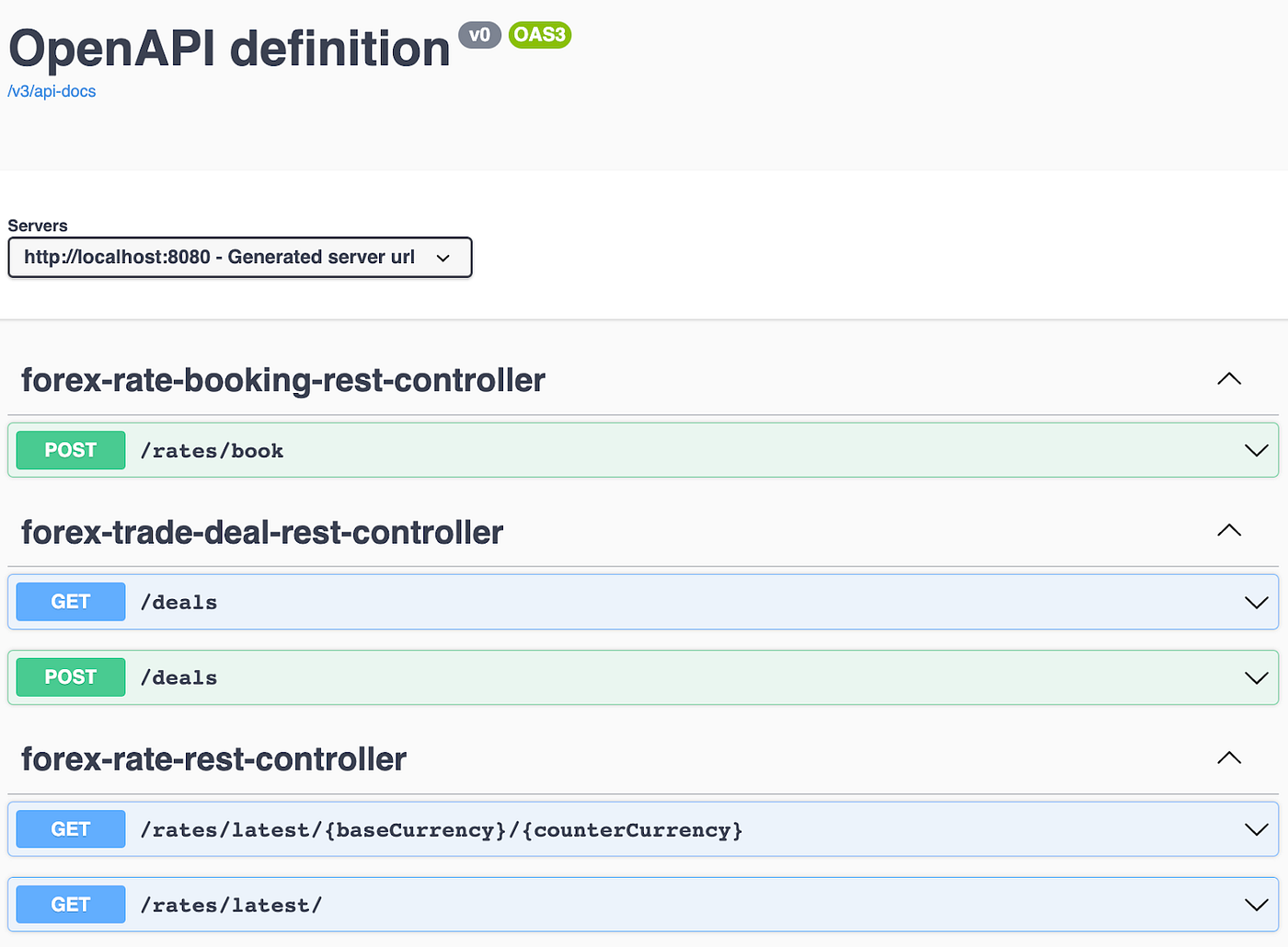The height and width of the screenshot is (947, 1288).
Task: Click the forex-rate-booking-rest-controller heading
Action: [x=283, y=380]
